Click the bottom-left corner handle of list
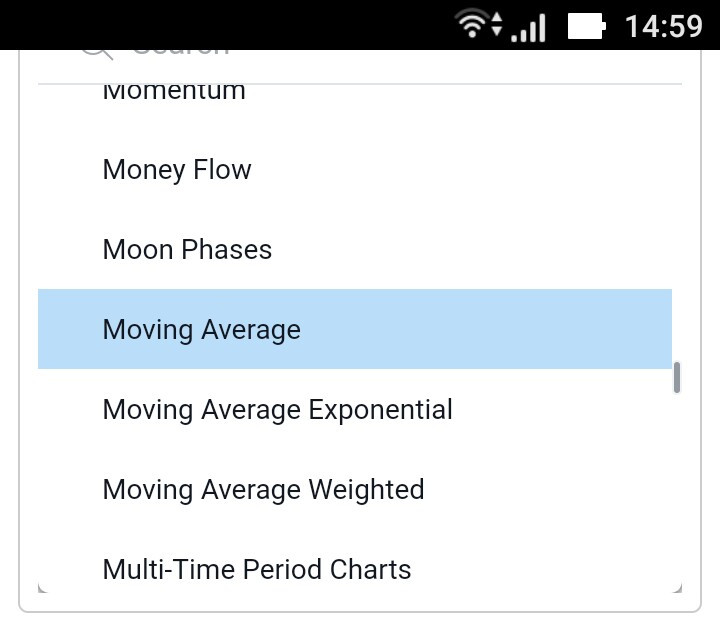The height and width of the screenshot is (639, 720). click(x=42, y=589)
